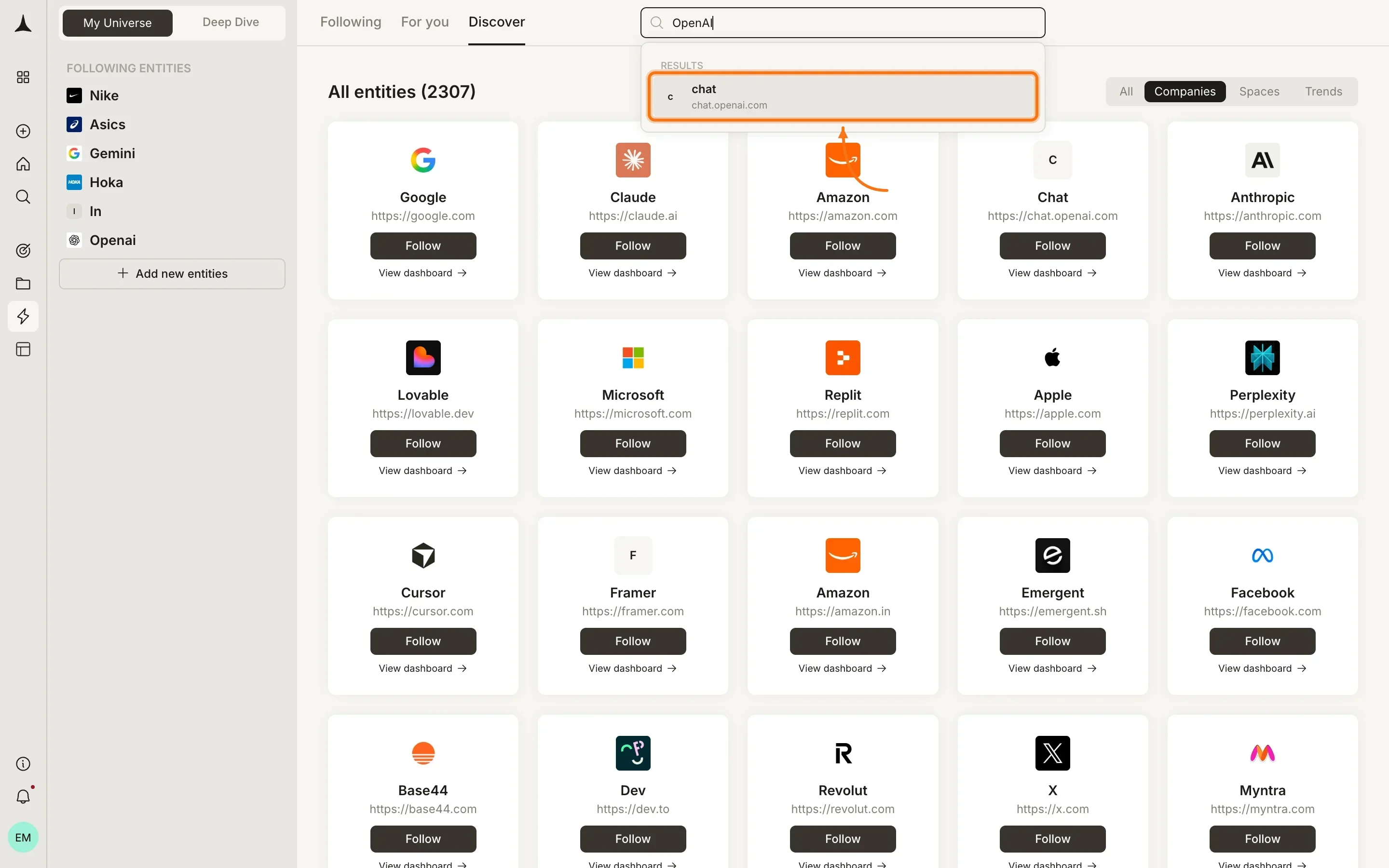Select the Discover tab
The image size is (1389, 868).
tap(496, 22)
